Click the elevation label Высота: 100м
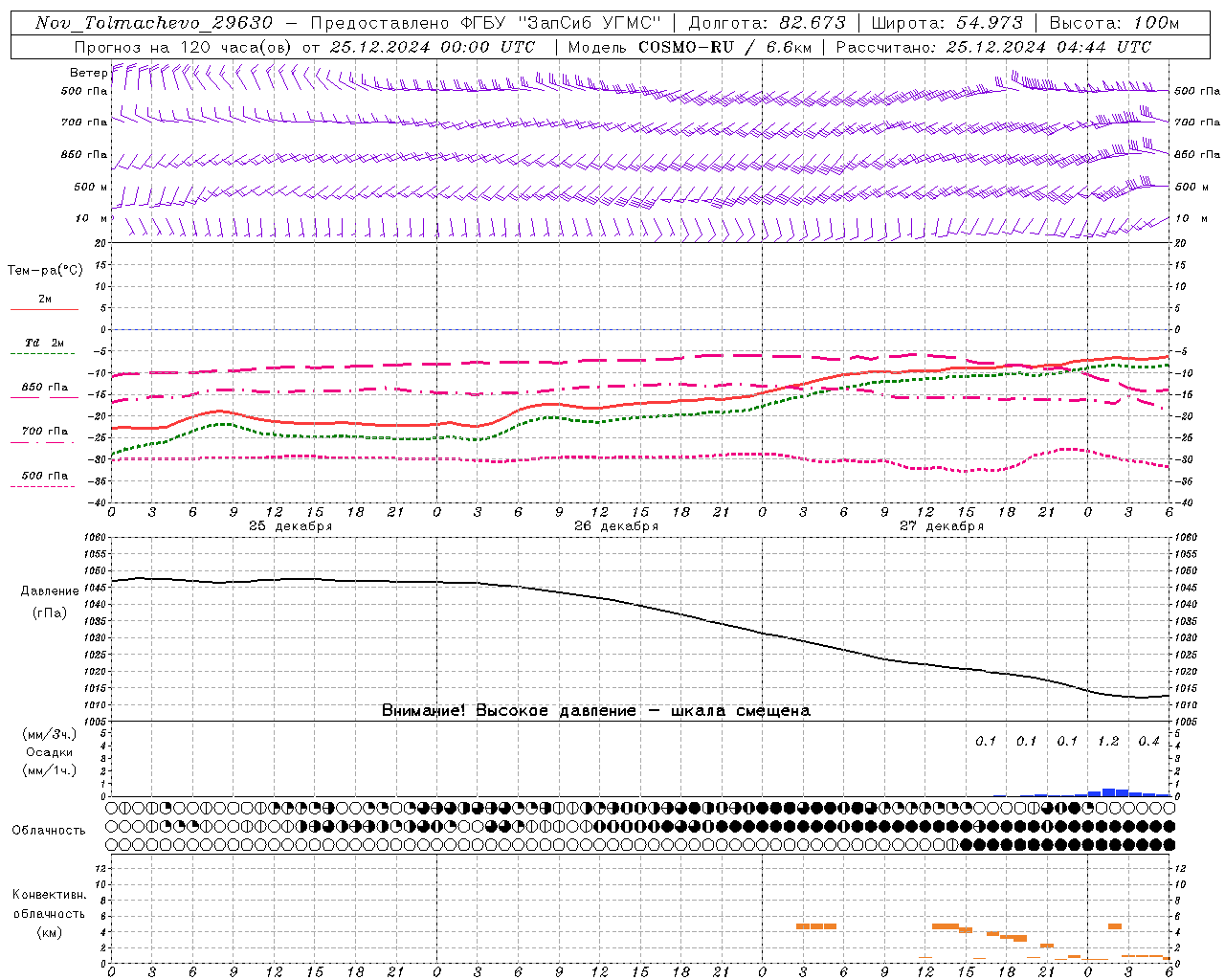 click(1114, 23)
